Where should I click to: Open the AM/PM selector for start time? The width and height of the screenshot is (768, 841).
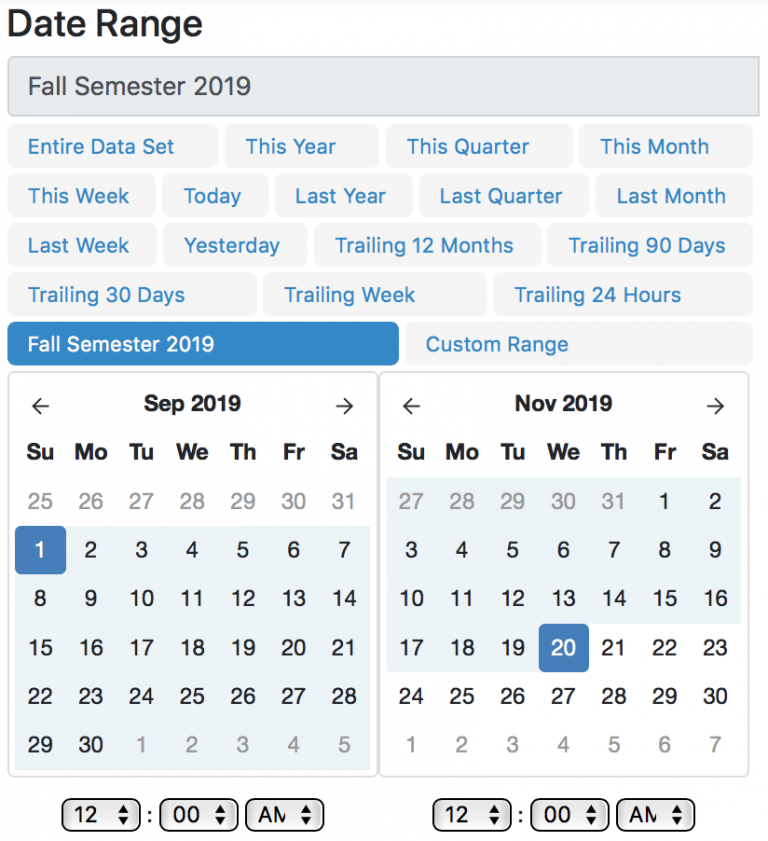[284, 815]
